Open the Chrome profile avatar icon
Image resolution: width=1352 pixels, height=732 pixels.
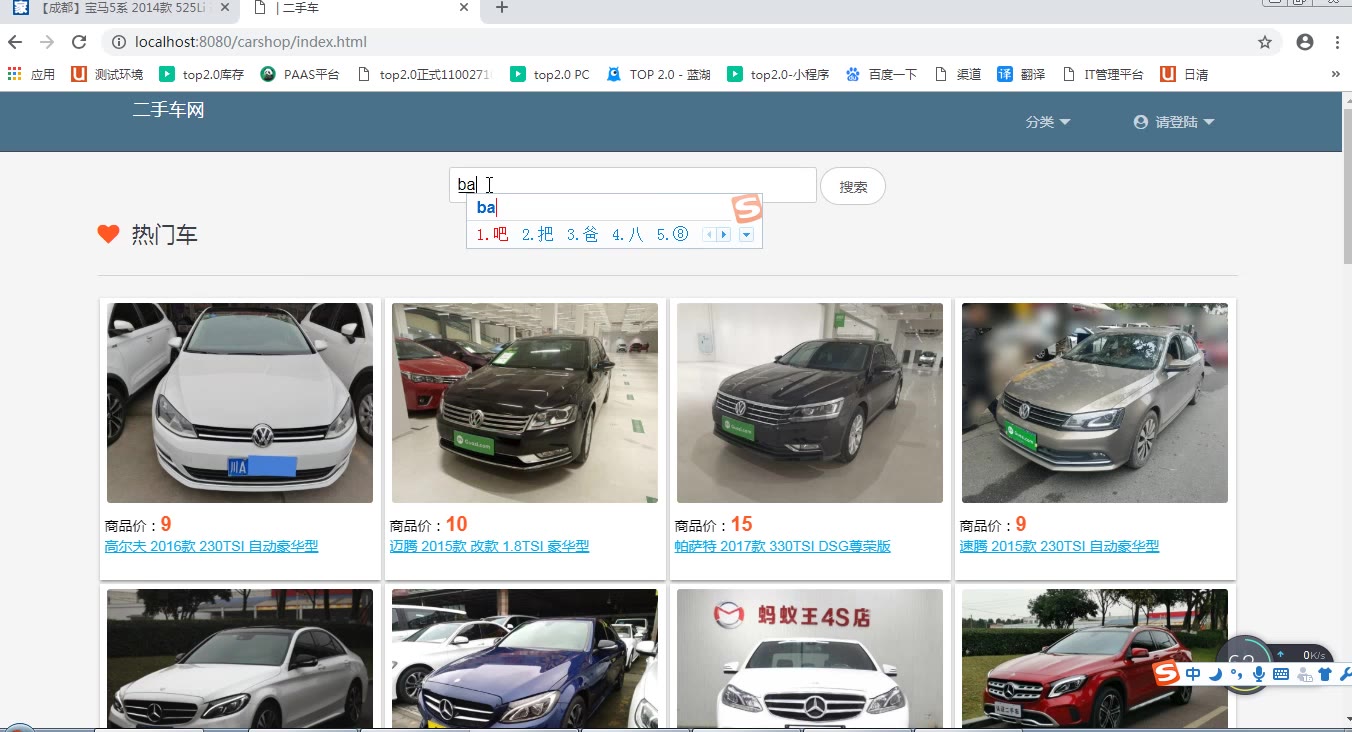coord(1305,42)
